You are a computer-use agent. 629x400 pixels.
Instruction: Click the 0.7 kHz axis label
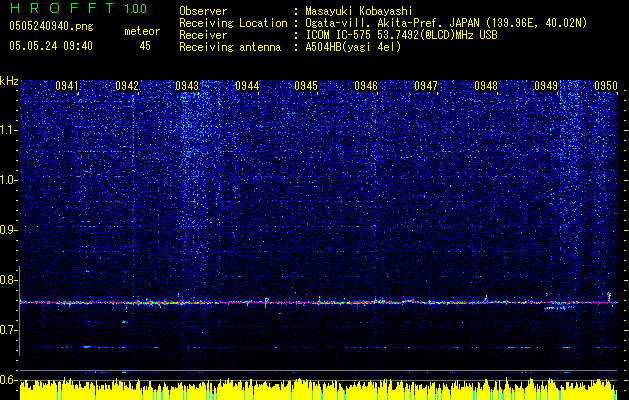pos(9,330)
